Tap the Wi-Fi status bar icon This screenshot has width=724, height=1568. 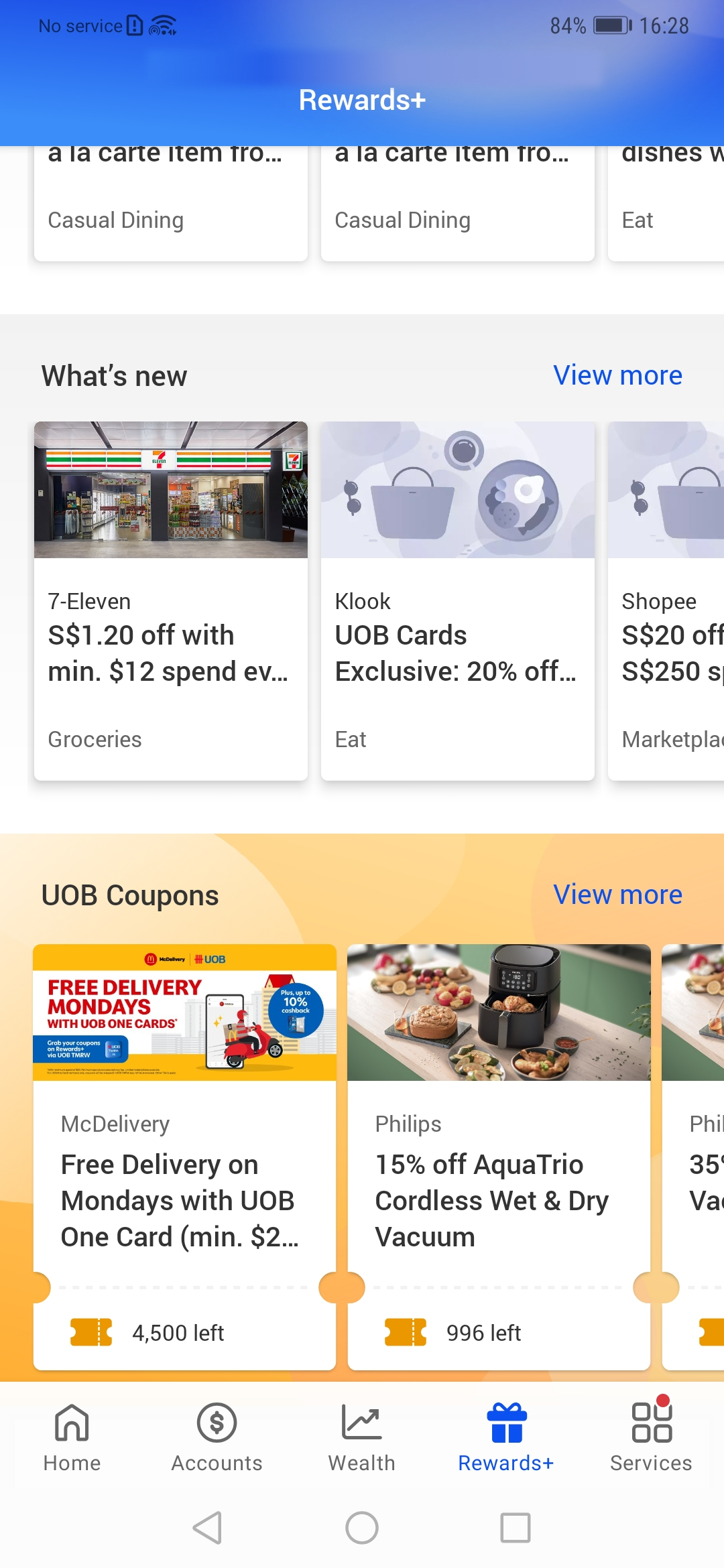coord(162,25)
